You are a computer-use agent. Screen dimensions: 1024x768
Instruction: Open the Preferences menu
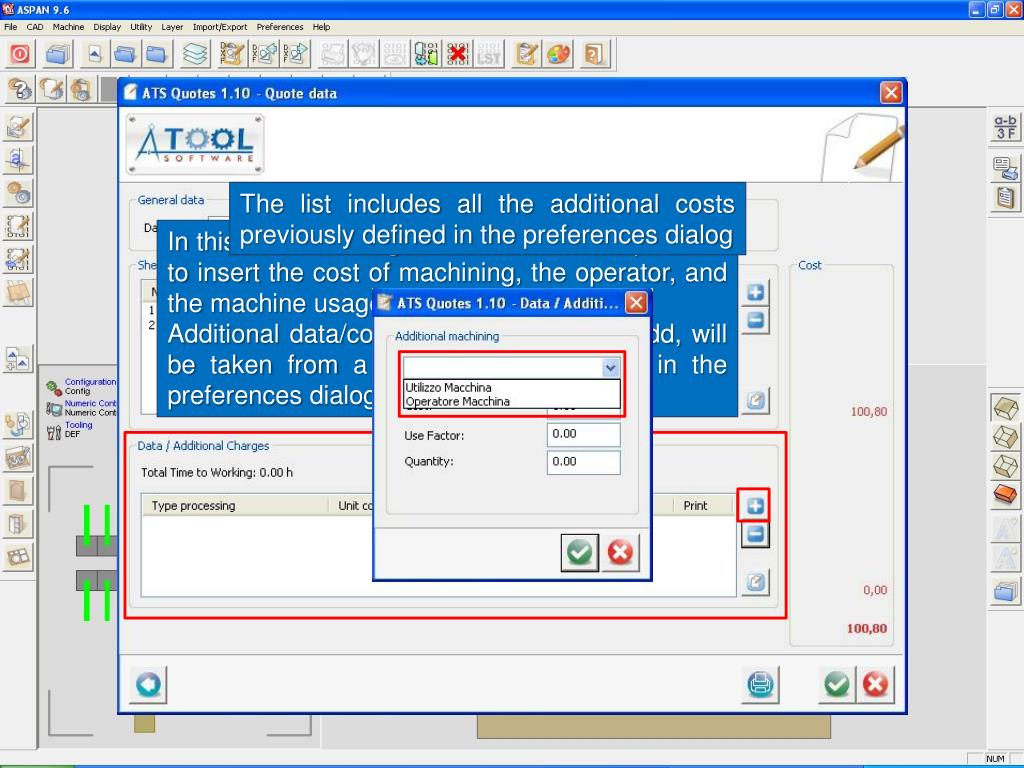point(280,27)
